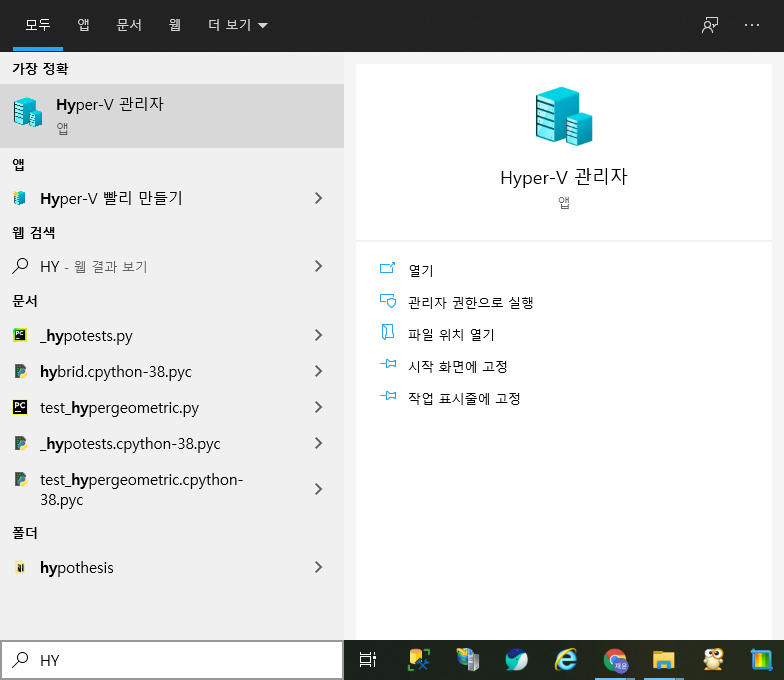Open the 더 보기 dropdown

coord(238,24)
